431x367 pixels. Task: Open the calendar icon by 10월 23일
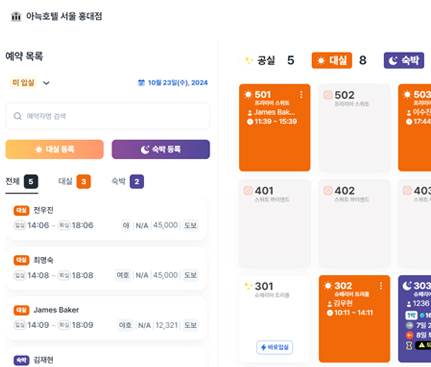pos(141,83)
